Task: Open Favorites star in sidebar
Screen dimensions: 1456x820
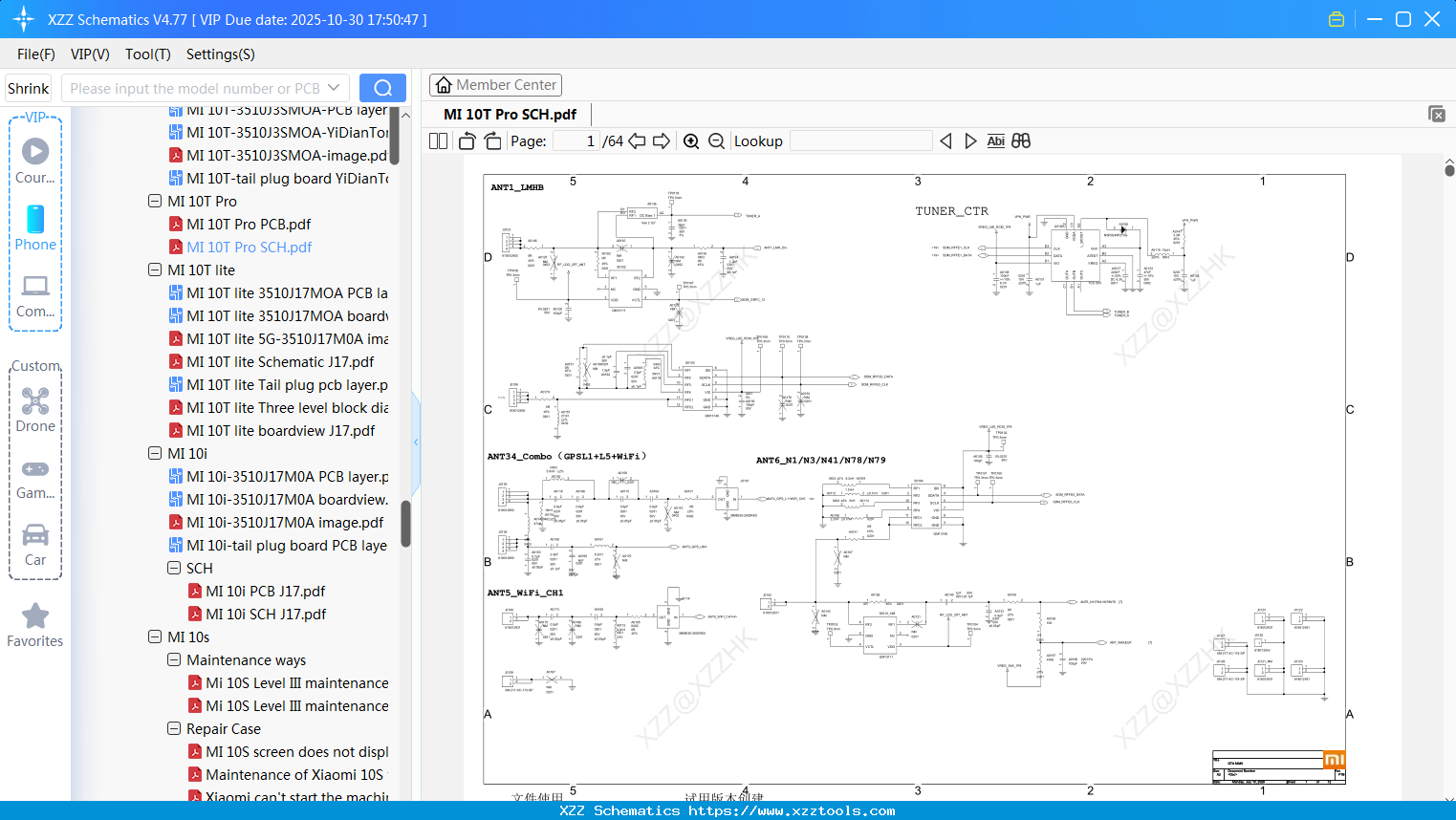Action: (35, 626)
